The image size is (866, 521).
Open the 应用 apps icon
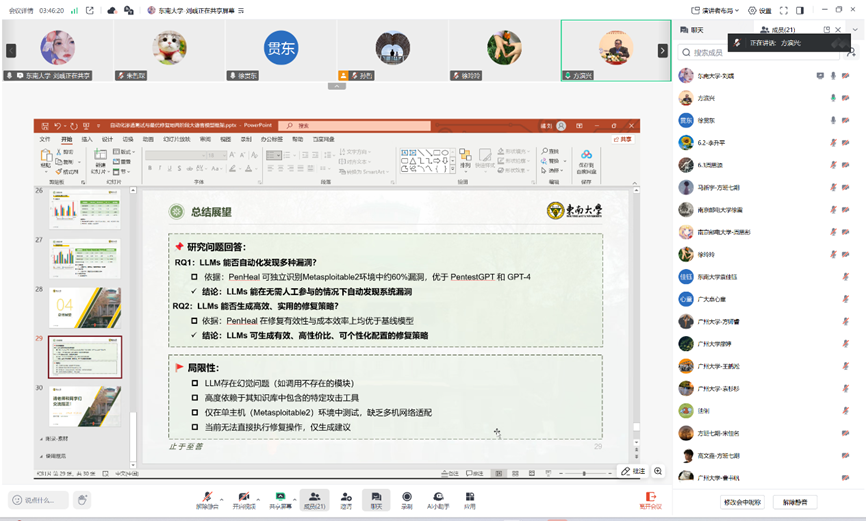469,497
